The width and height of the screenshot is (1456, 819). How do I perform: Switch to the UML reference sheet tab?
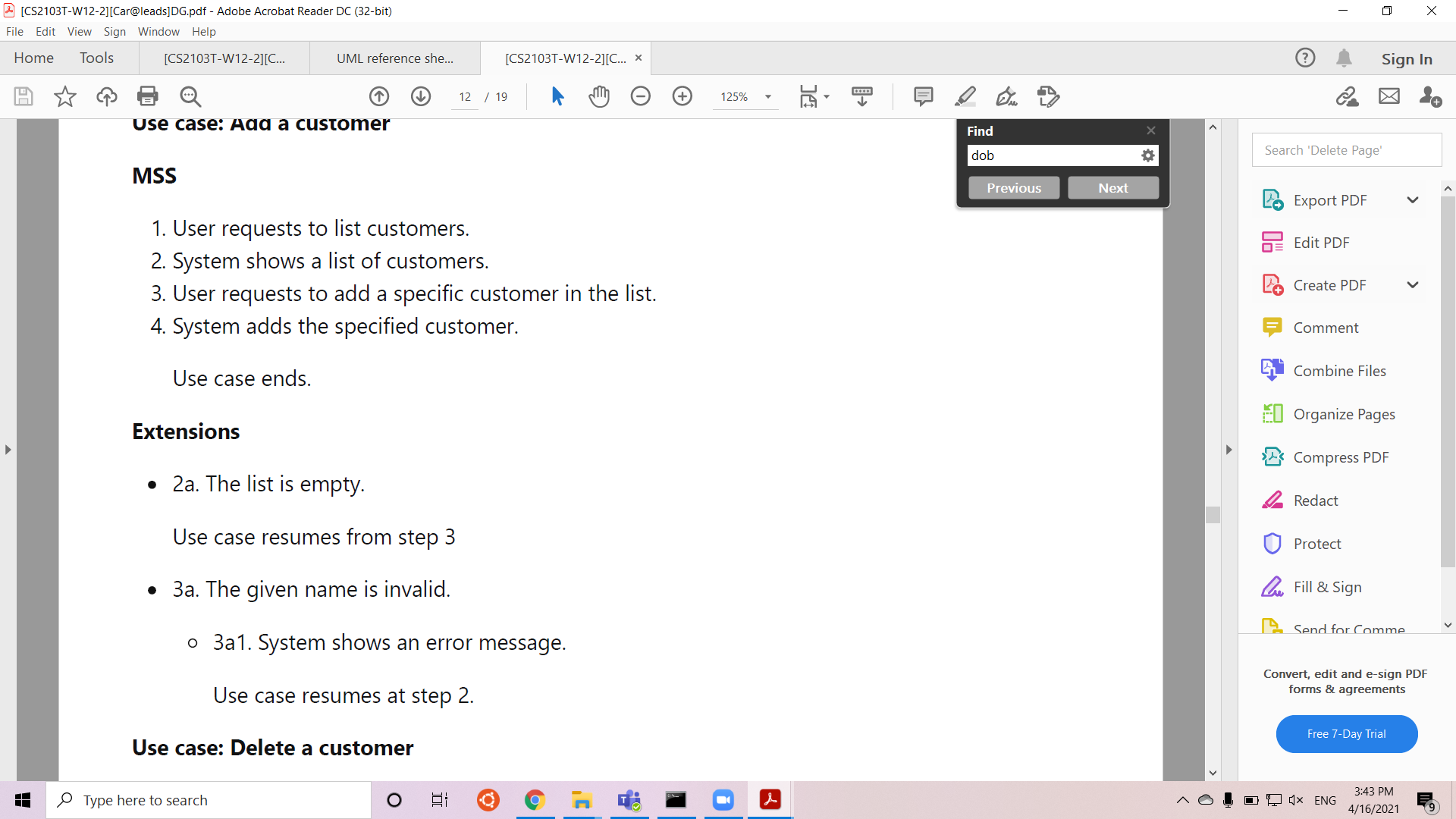click(x=394, y=58)
